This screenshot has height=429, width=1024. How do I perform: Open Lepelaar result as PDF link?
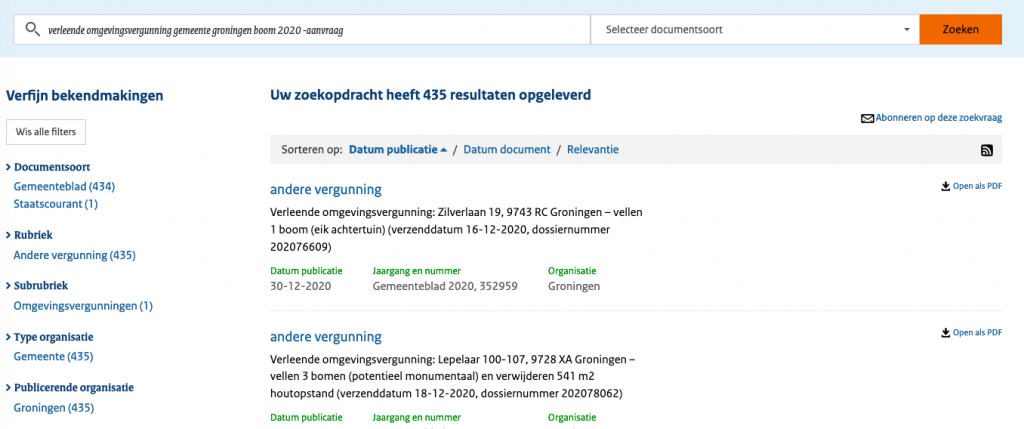click(977, 332)
